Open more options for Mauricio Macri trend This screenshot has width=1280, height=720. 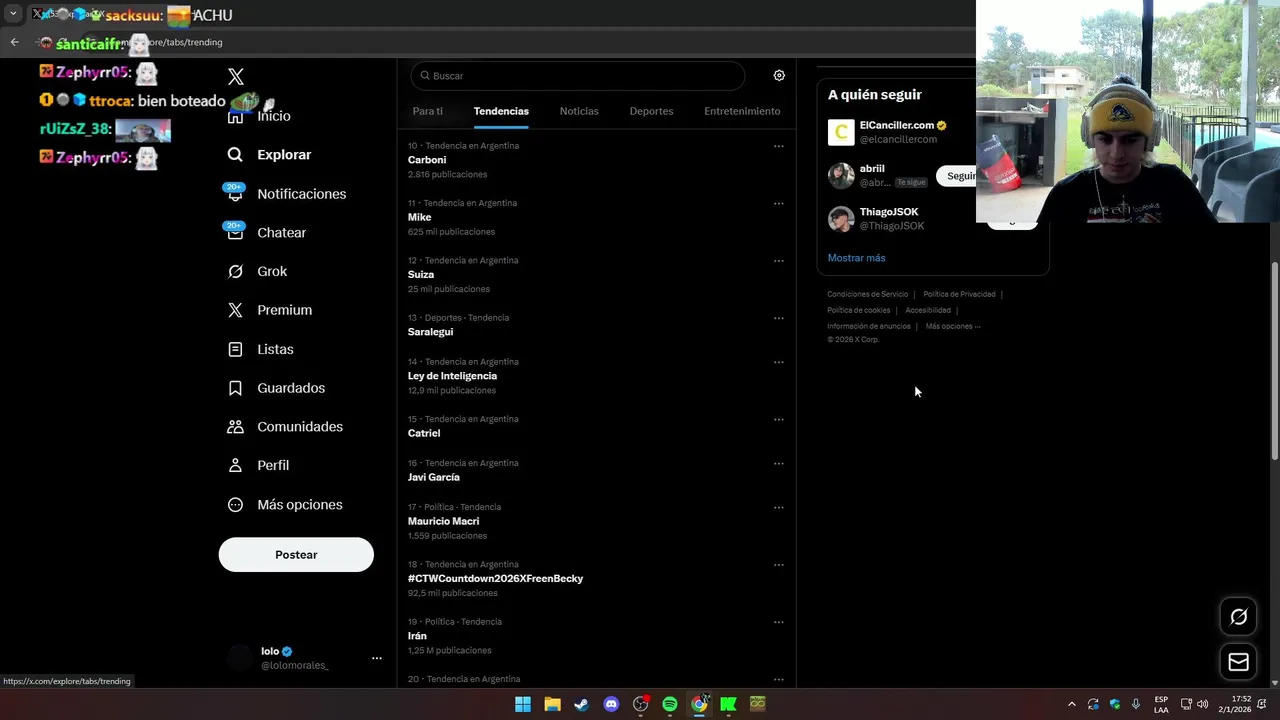click(778, 507)
